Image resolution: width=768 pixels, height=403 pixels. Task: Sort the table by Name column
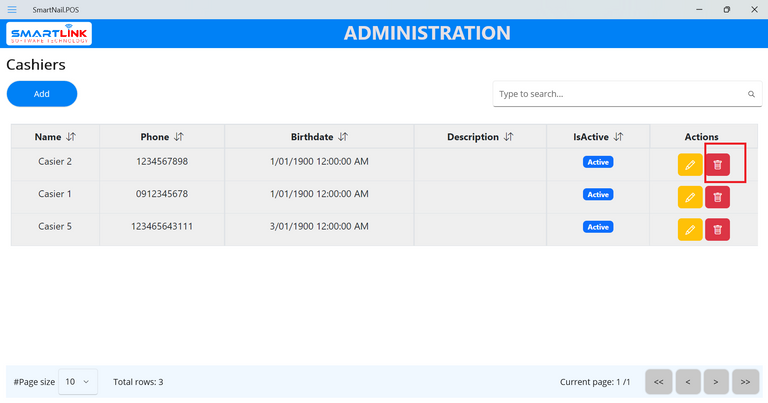pyautogui.click(x=71, y=137)
